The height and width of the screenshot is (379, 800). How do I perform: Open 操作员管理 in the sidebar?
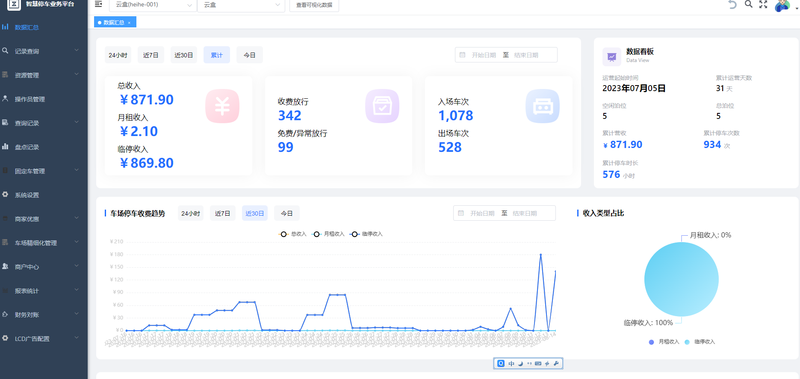pyautogui.click(x=43, y=99)
